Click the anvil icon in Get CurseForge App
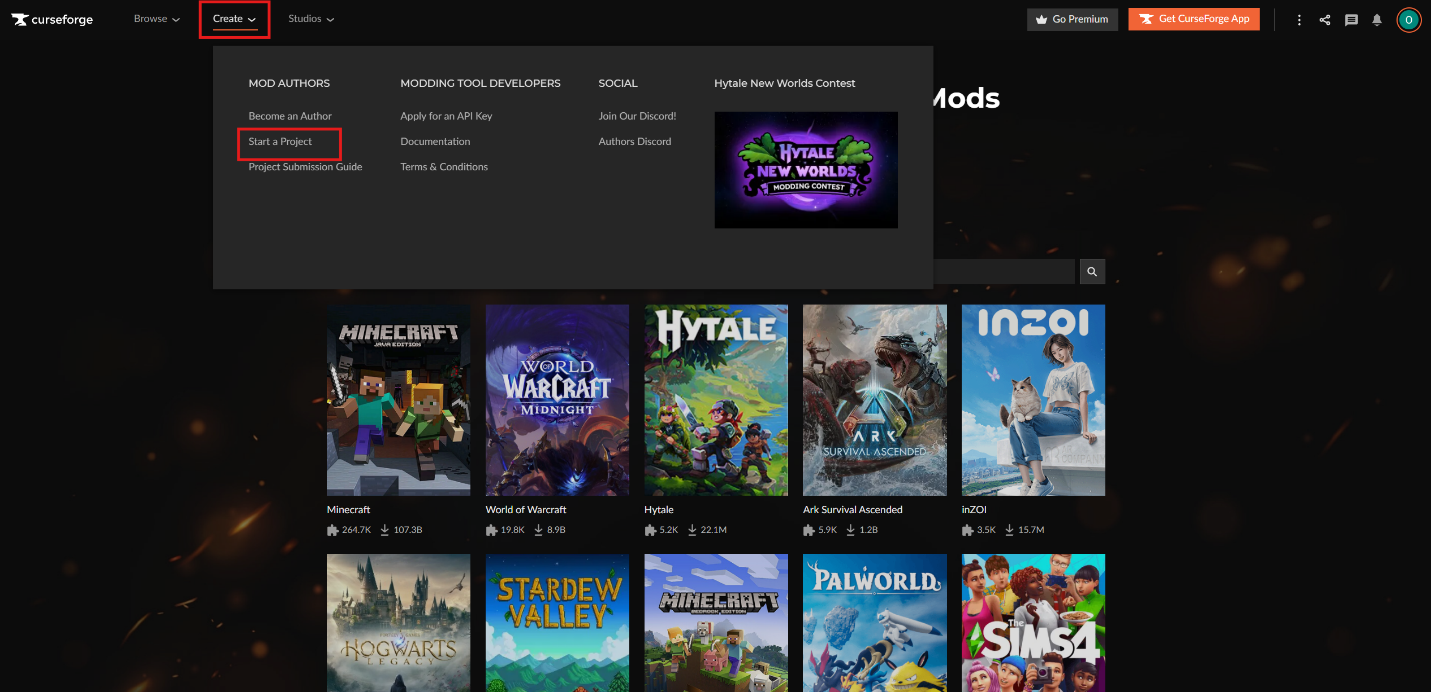This screenshot has height=692, width=1431. (x=1146, y=19)
